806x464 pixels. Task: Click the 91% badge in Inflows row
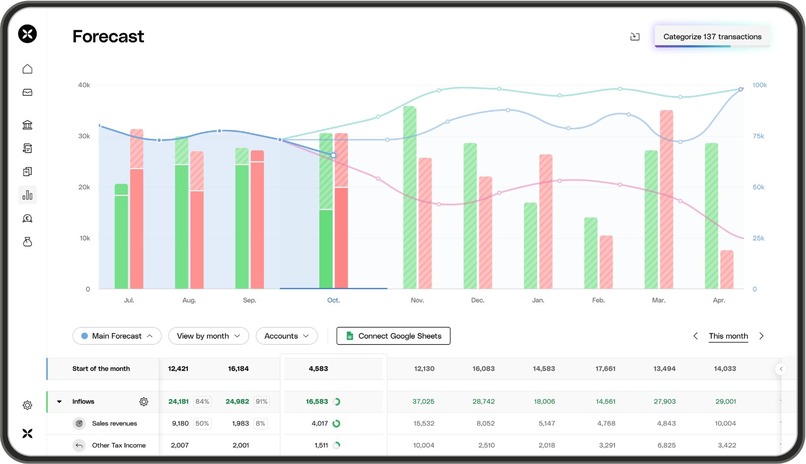point(261,402)
